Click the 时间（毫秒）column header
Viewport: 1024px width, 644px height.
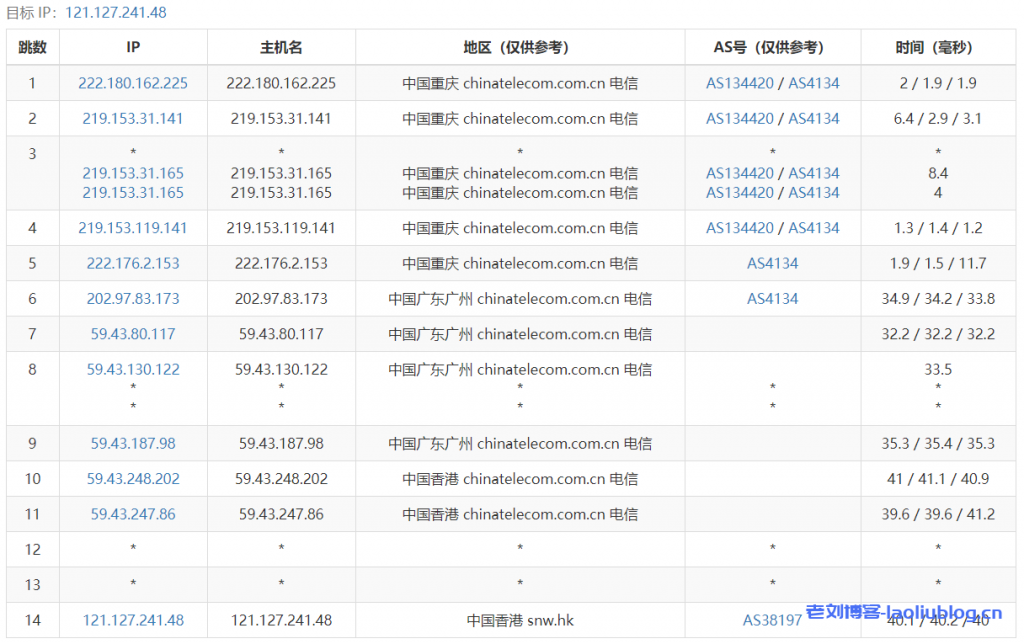coord(938,47)
